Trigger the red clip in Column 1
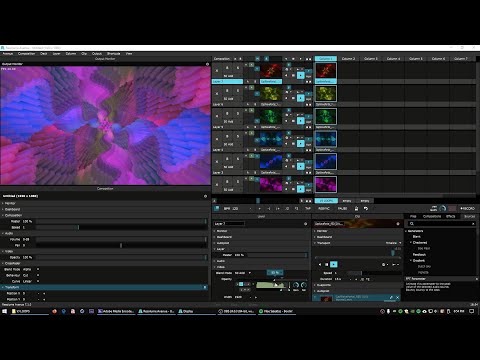The height and width of the screenshot is (360, 480). (326, 71)
